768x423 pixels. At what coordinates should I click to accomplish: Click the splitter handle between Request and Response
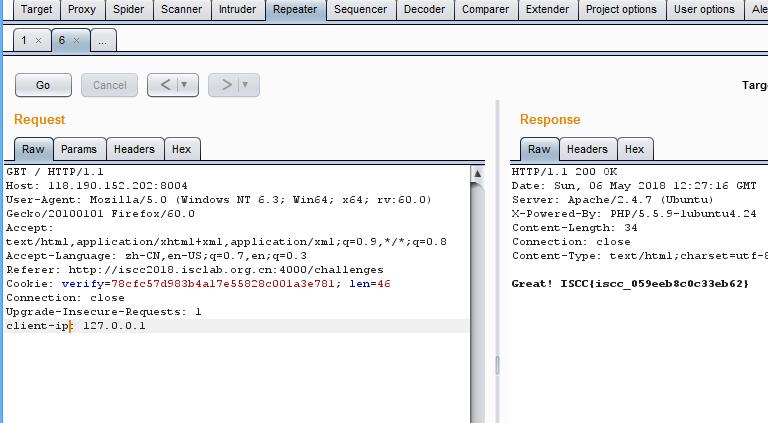pyautogui.click(x=498, y=365)
